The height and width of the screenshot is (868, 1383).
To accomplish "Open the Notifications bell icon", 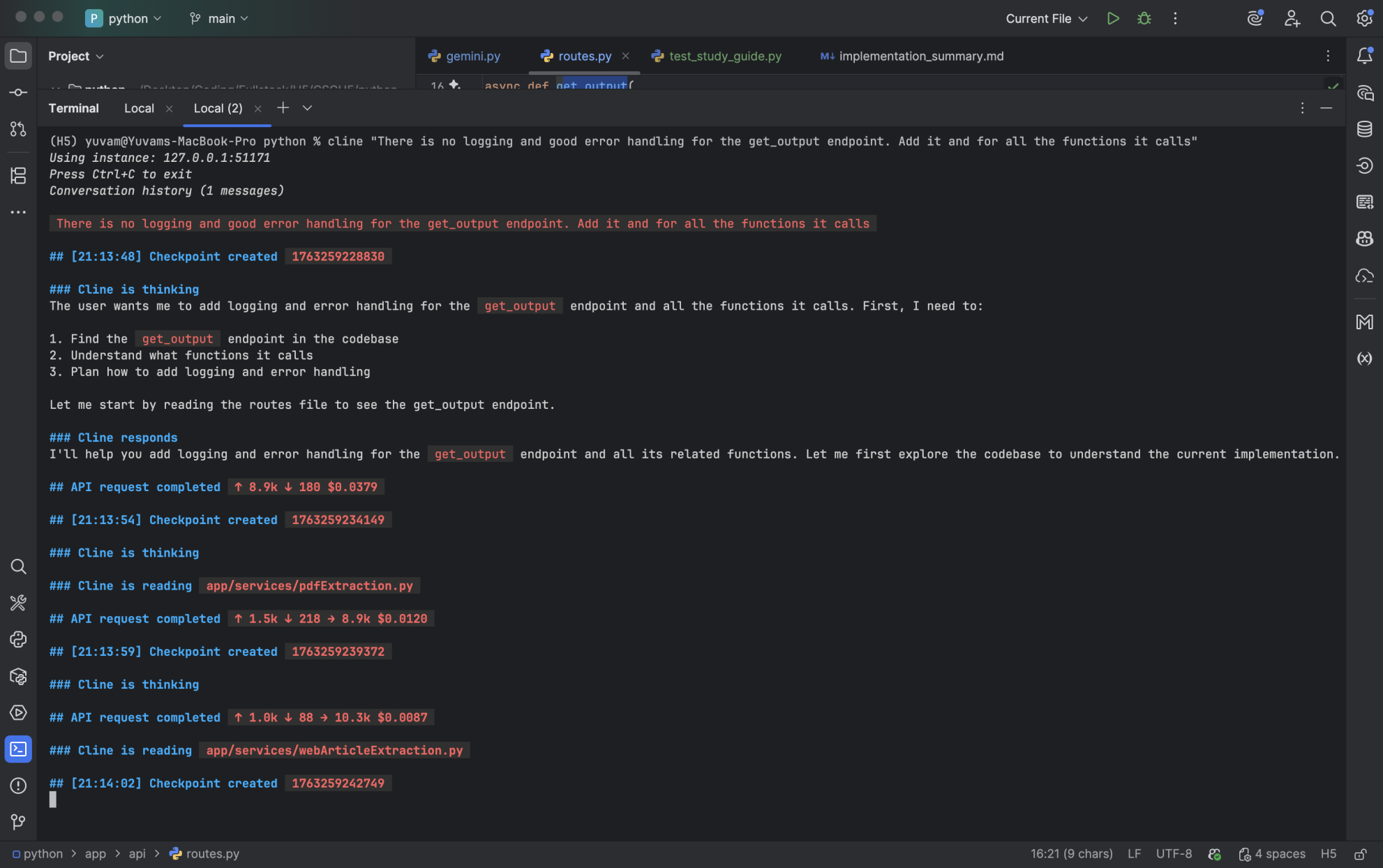I will [1364, 56].
